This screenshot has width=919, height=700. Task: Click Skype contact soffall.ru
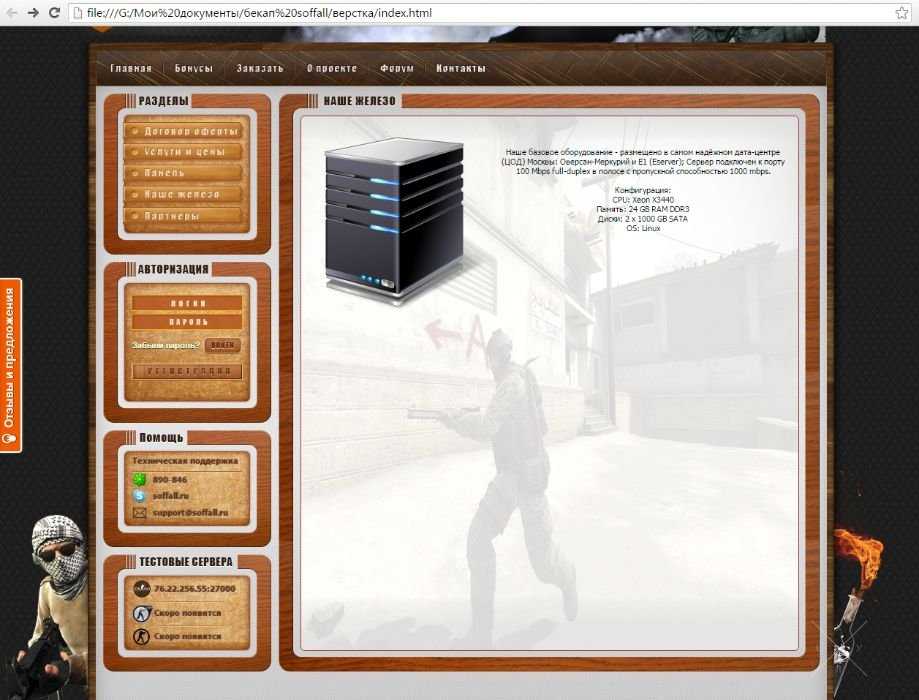[171, 496]
